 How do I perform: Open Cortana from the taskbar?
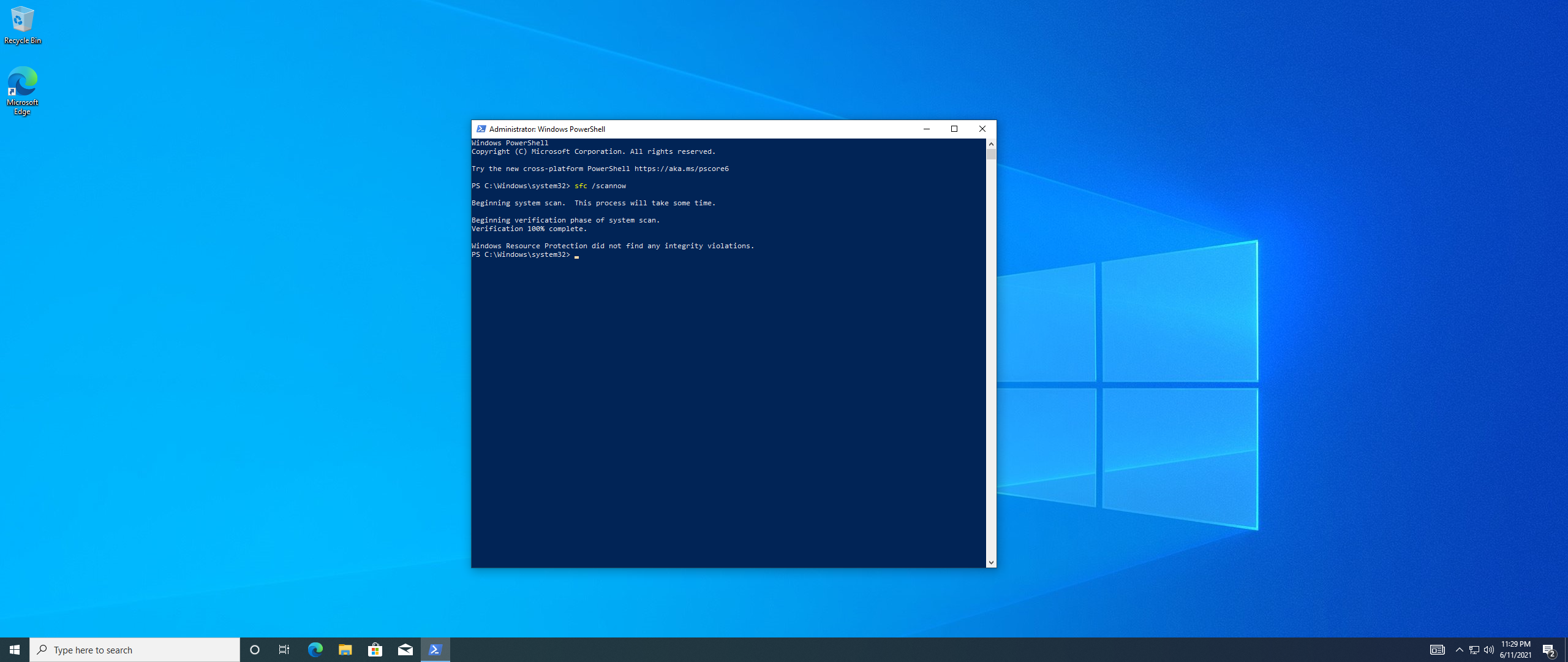255,650
